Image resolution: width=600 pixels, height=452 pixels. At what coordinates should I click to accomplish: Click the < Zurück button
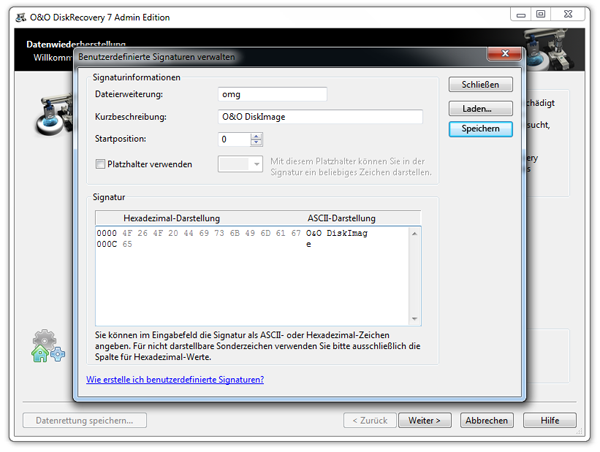click(x=370, y=421)
